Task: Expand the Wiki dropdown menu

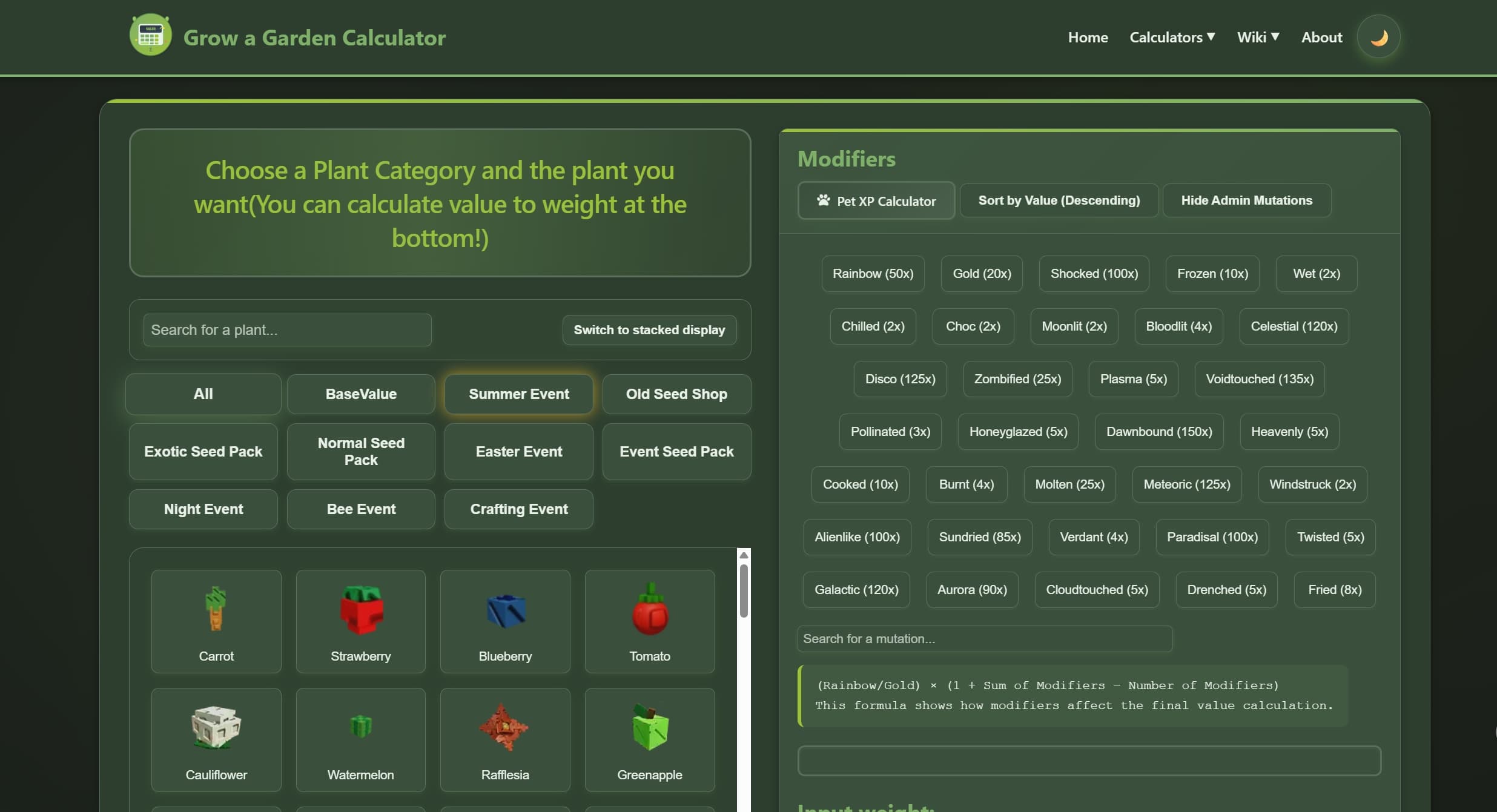Action: (x=1257, y=37)
